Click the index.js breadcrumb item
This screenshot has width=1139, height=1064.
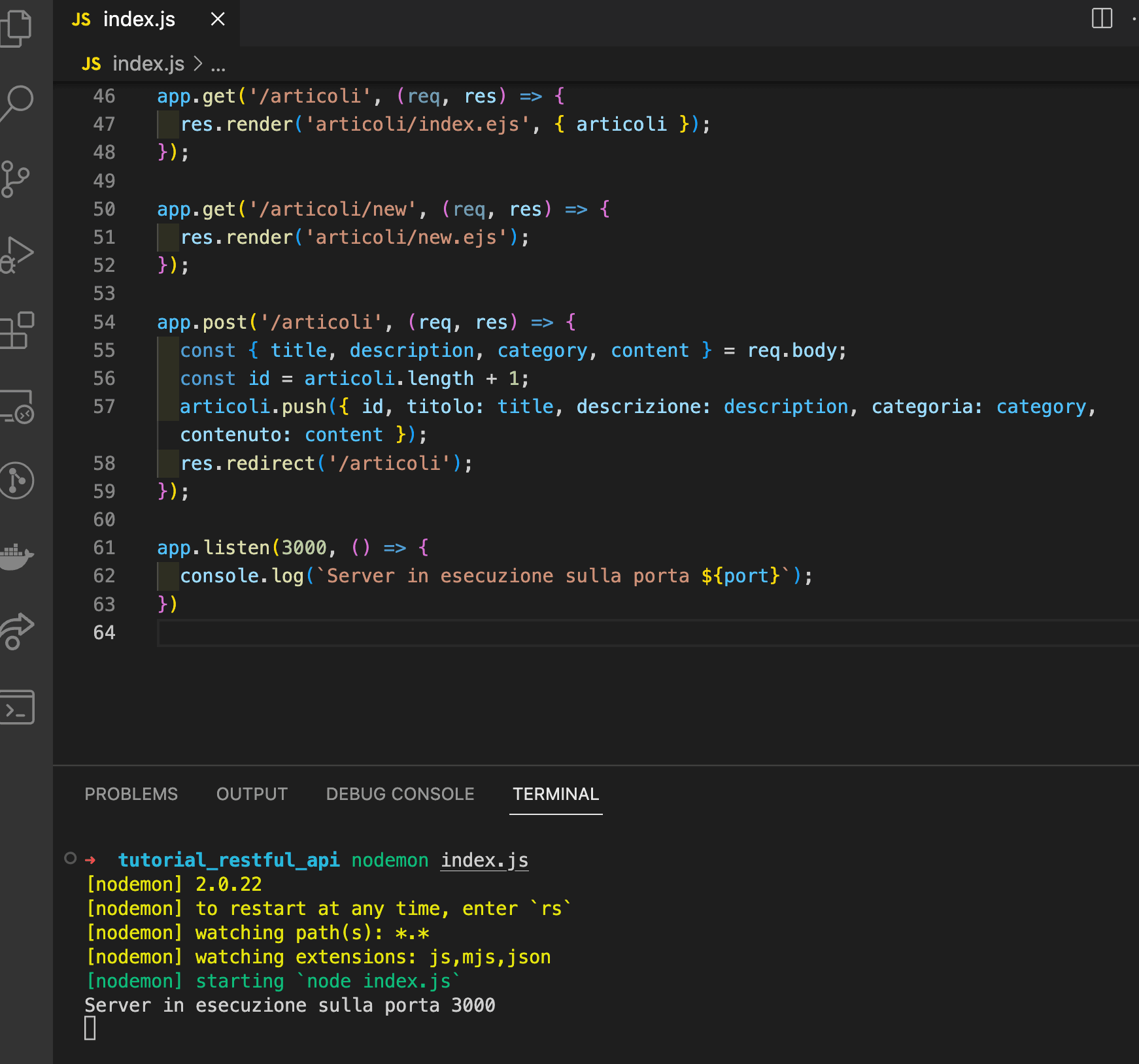[x=148, y=64]
